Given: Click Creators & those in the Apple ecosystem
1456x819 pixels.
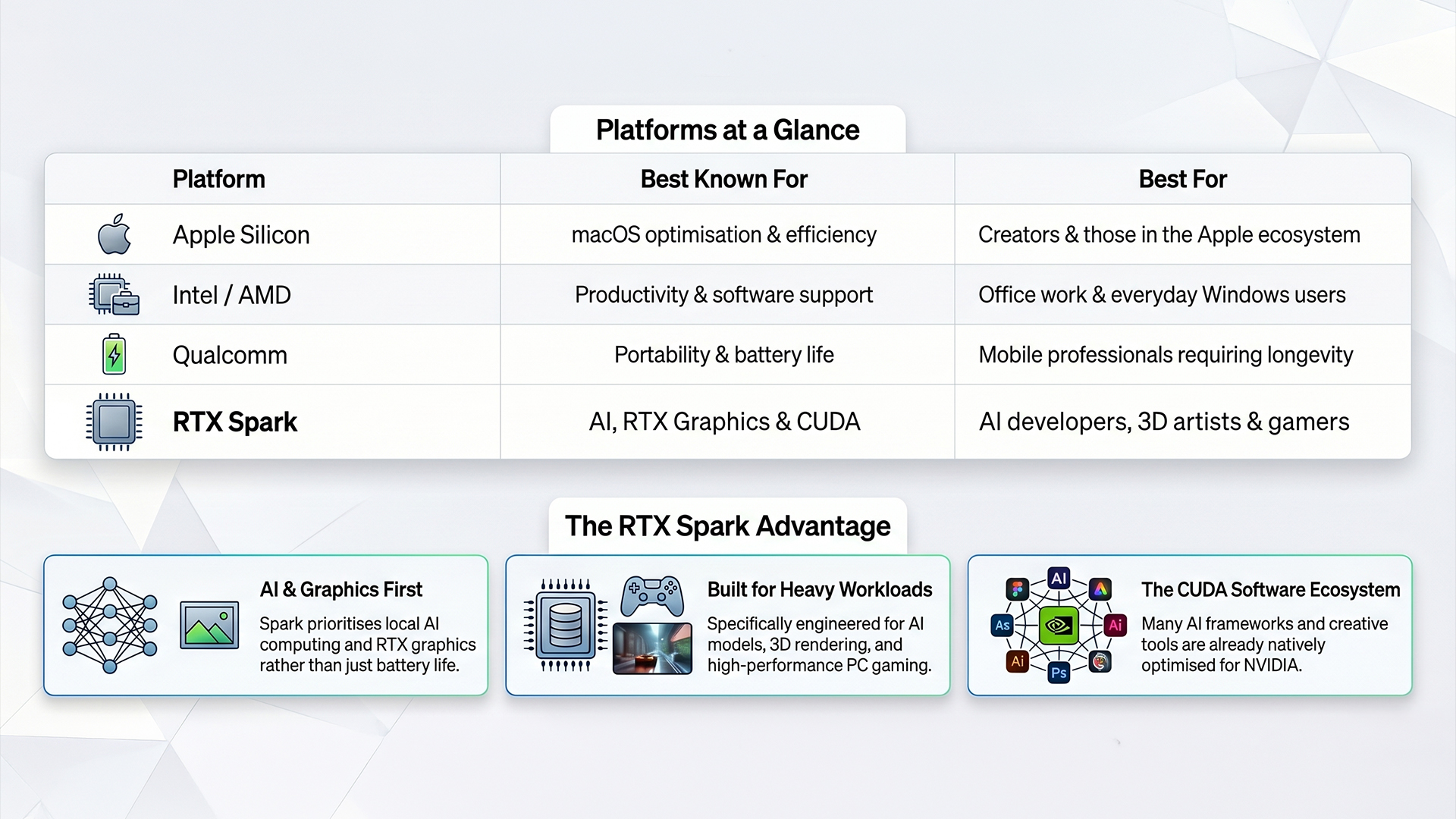Looking at the screenshot, I should 1169,235.
